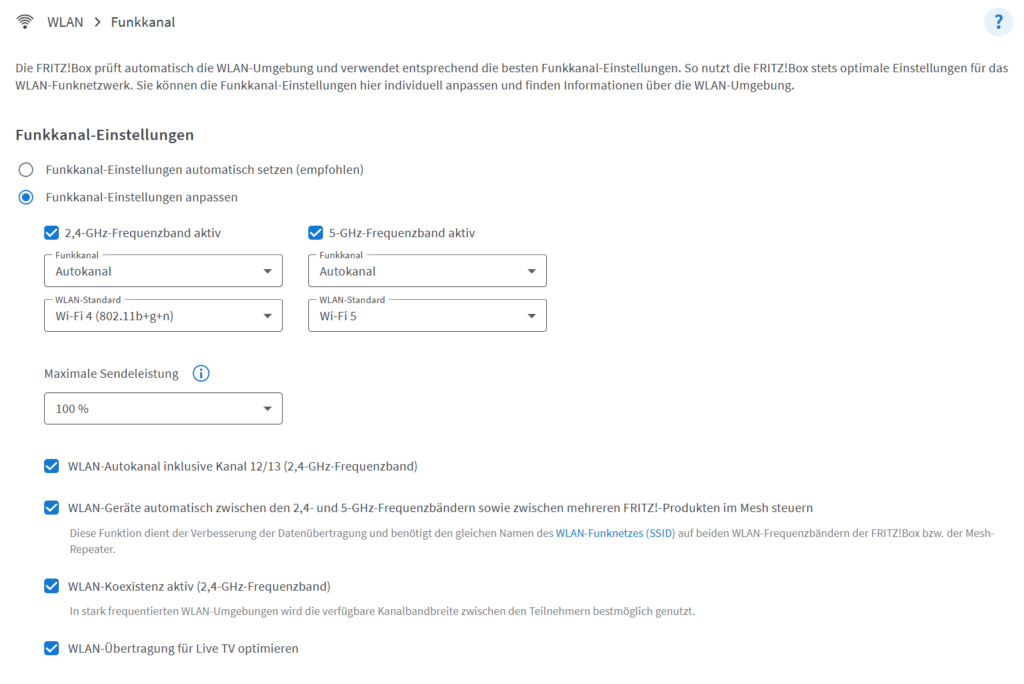Click the WLAN breadcrumb item

[65, 22]
